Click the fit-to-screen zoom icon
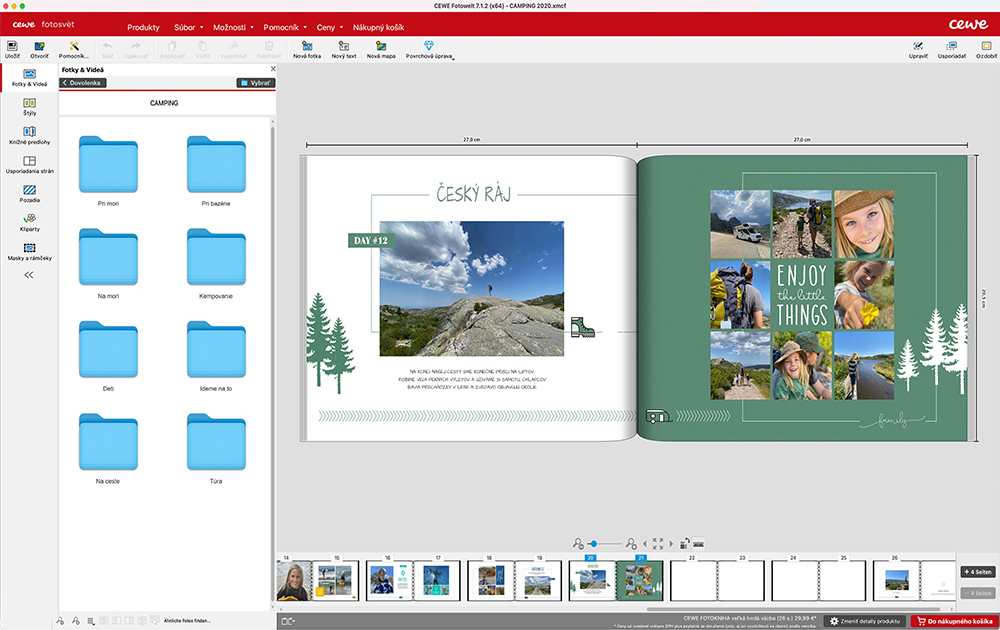Screen dimensions: 1000x630 tap(657, 543)
